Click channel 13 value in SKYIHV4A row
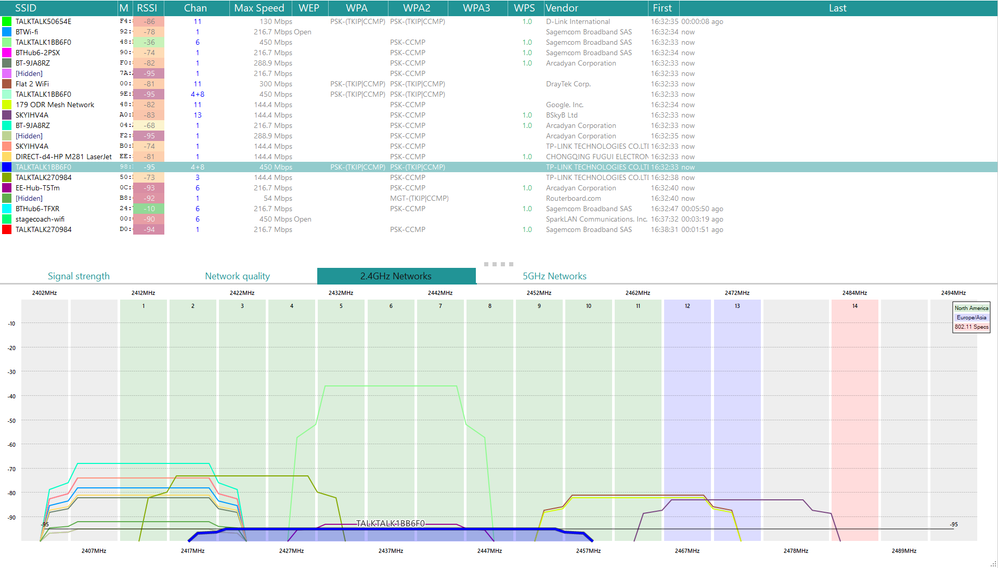Image resolution: width=998 pixels, height=568 pixels. tap(197, 115)
